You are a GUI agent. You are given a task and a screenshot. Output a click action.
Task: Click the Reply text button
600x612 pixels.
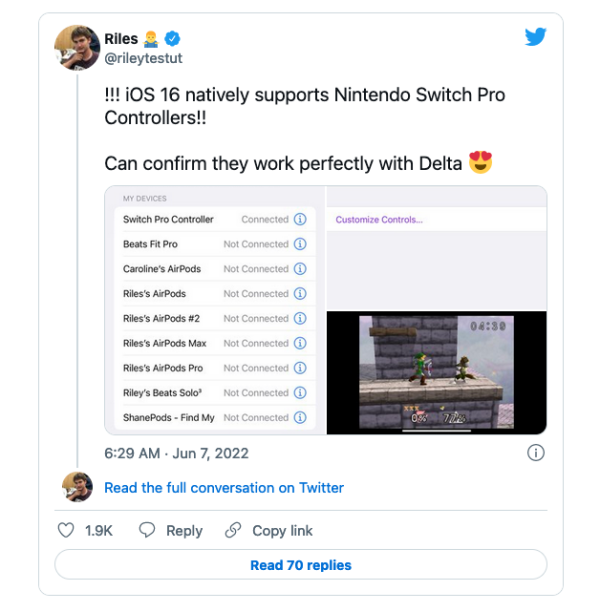click(x=184, y=531)
